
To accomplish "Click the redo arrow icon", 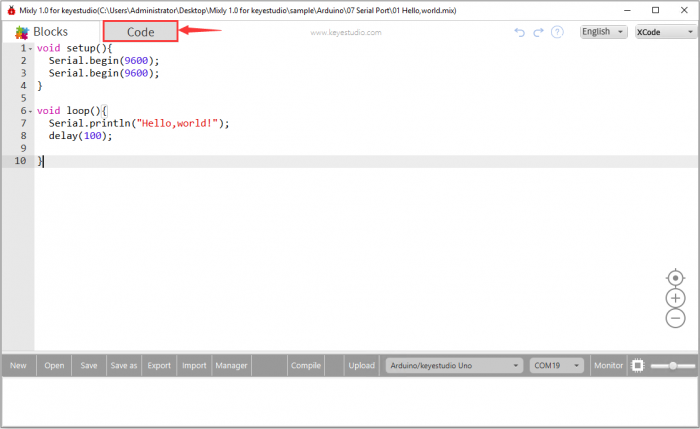I will pyautogui.click(x=538, y=32).
